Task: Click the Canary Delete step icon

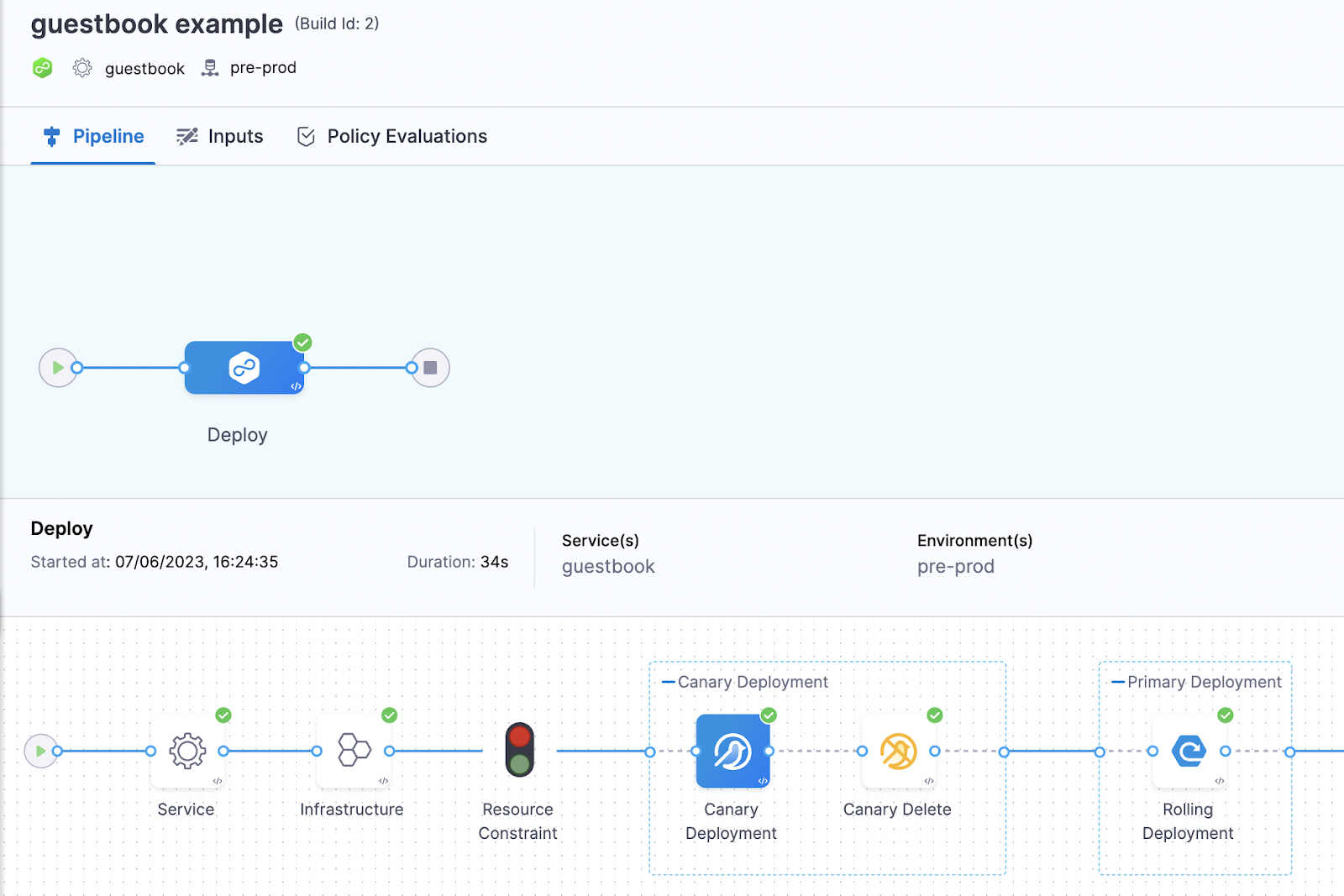Action: point(898,751)
